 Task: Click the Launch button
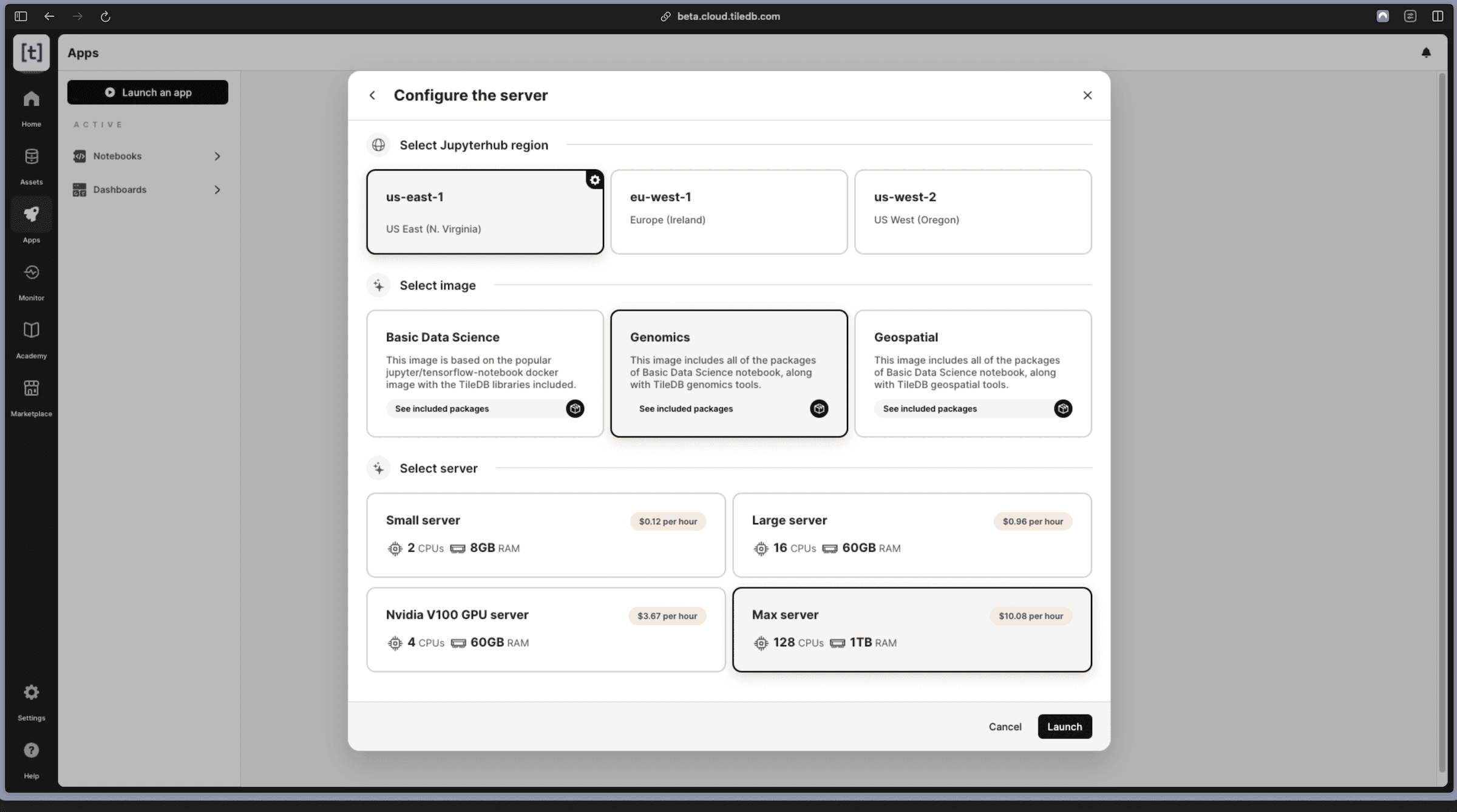1064,726
